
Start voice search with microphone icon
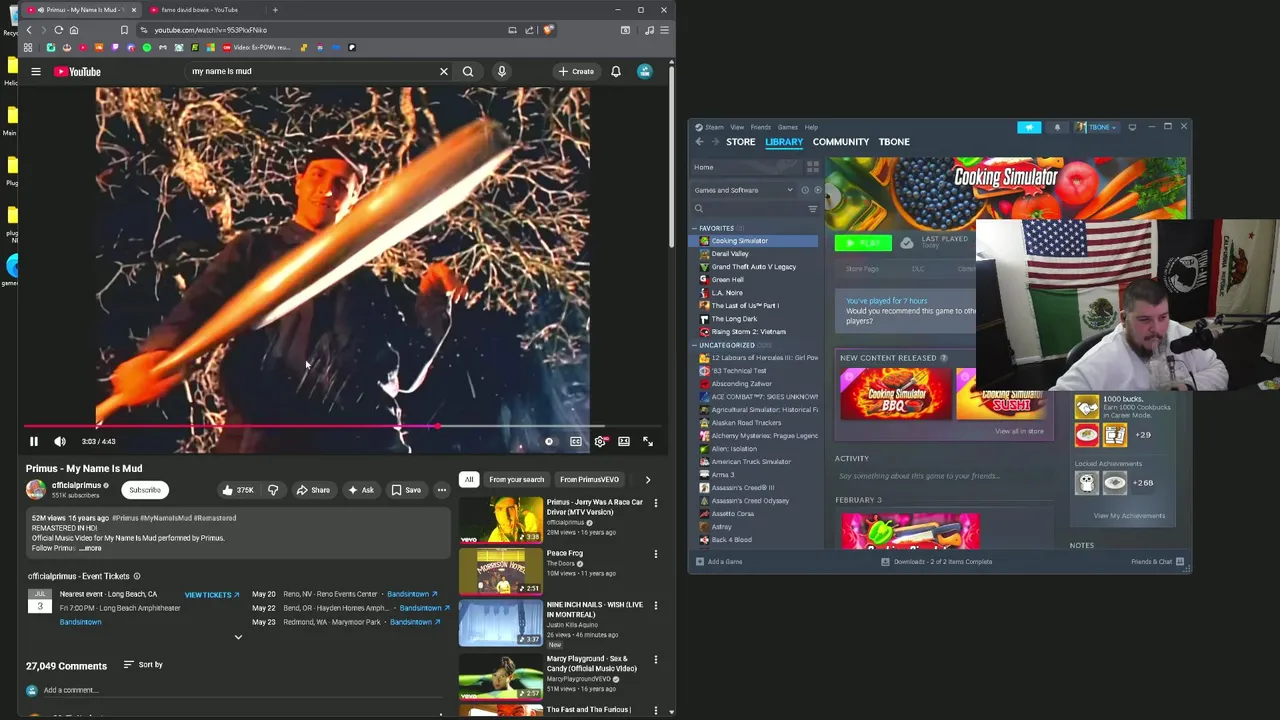point(502,71)
